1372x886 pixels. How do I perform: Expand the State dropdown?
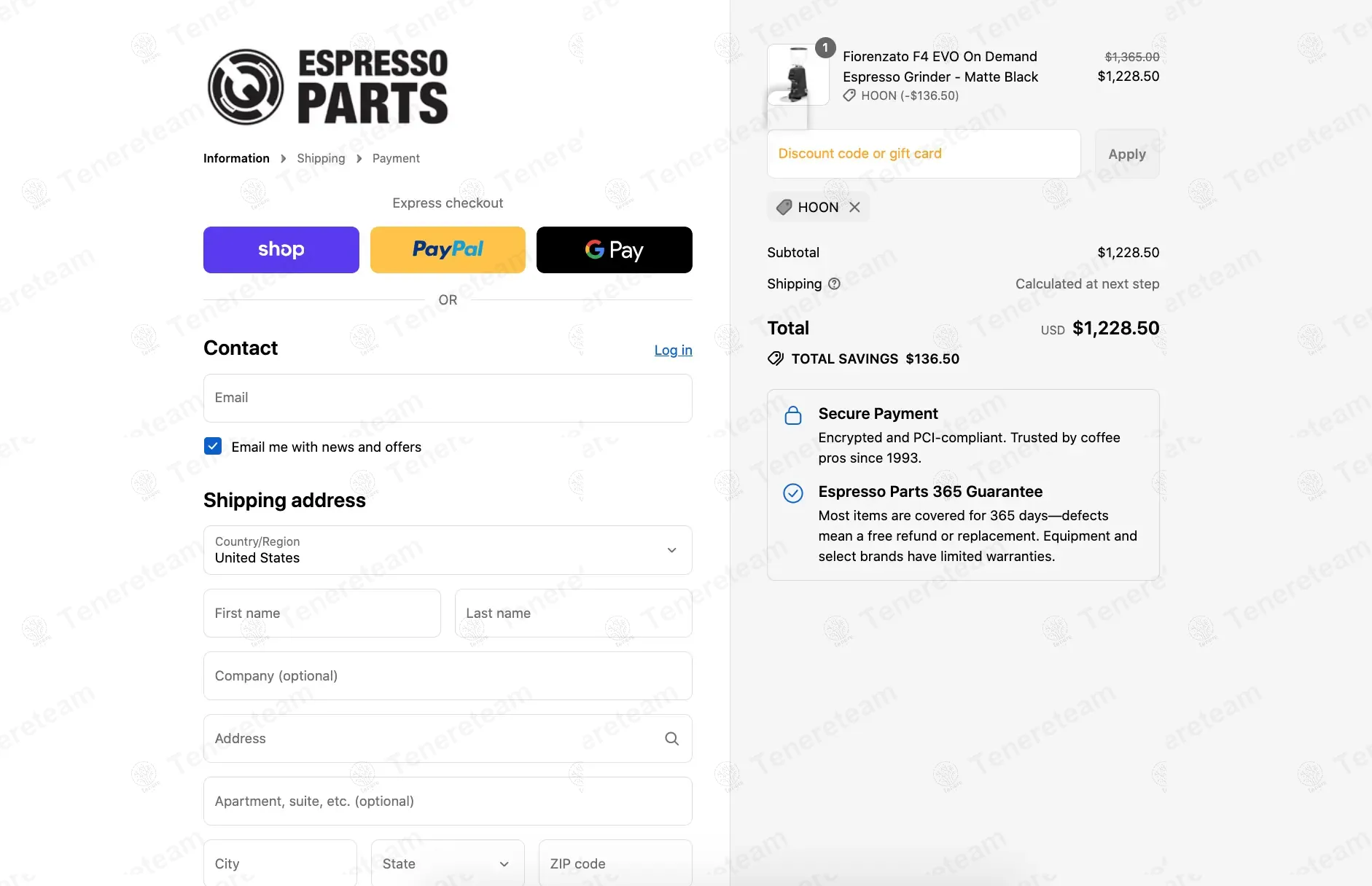[447, 863]
